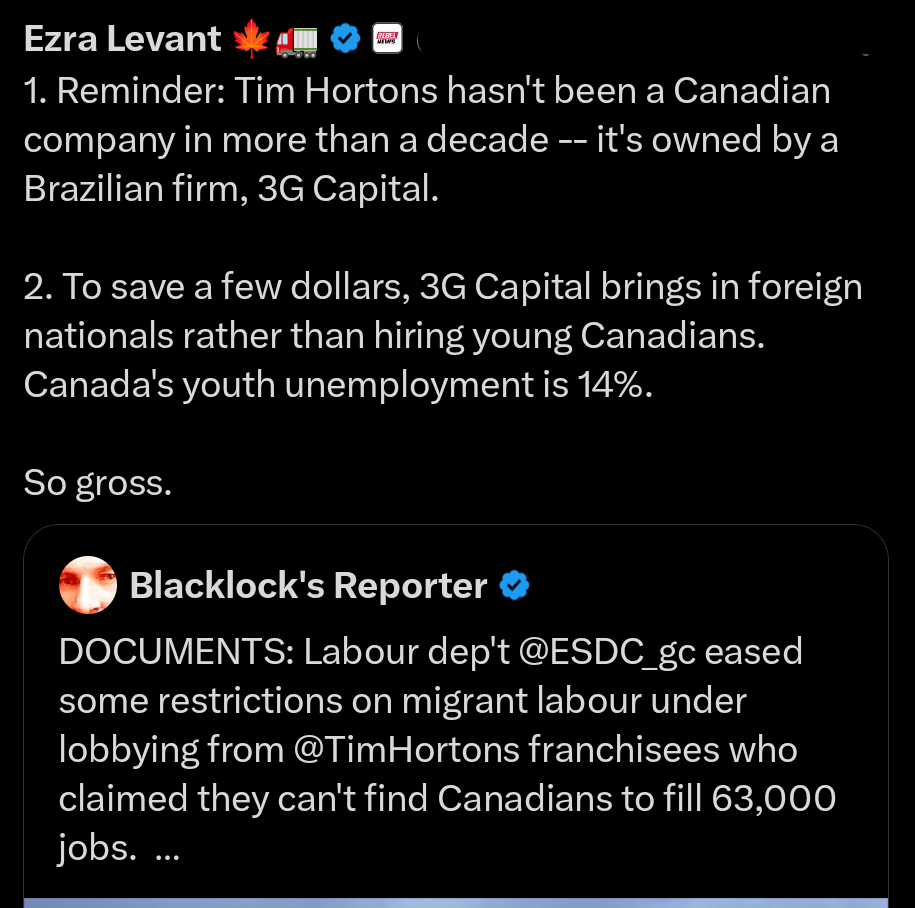The width and height of the screenshot is (915, 908).
Task: Visit Blacklock's Reporter profile via their name
Action: (307, 585)
